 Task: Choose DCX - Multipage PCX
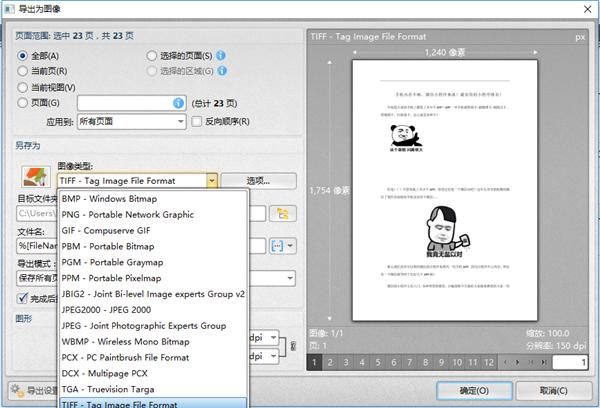pyautogui.click(x=153, y=373)
